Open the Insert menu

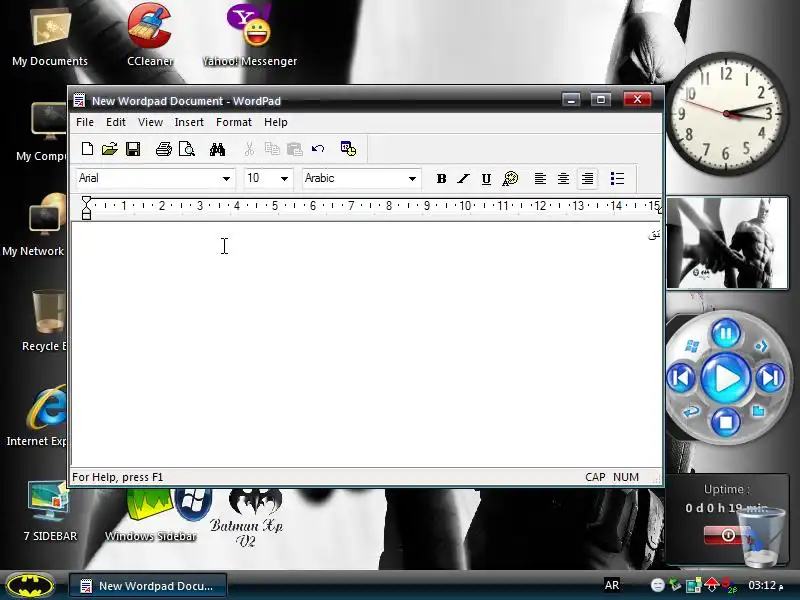[189, 122]
